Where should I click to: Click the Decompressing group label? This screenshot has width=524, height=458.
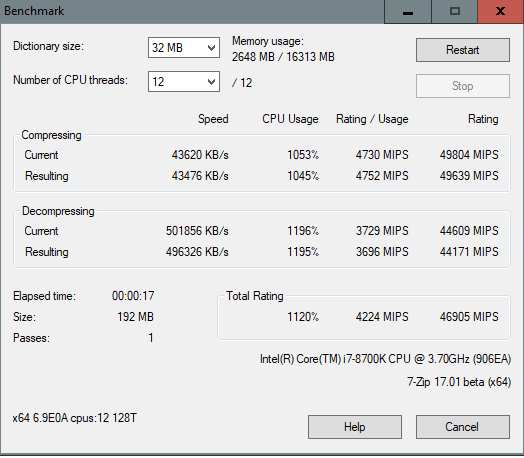[x=58, y=211]
